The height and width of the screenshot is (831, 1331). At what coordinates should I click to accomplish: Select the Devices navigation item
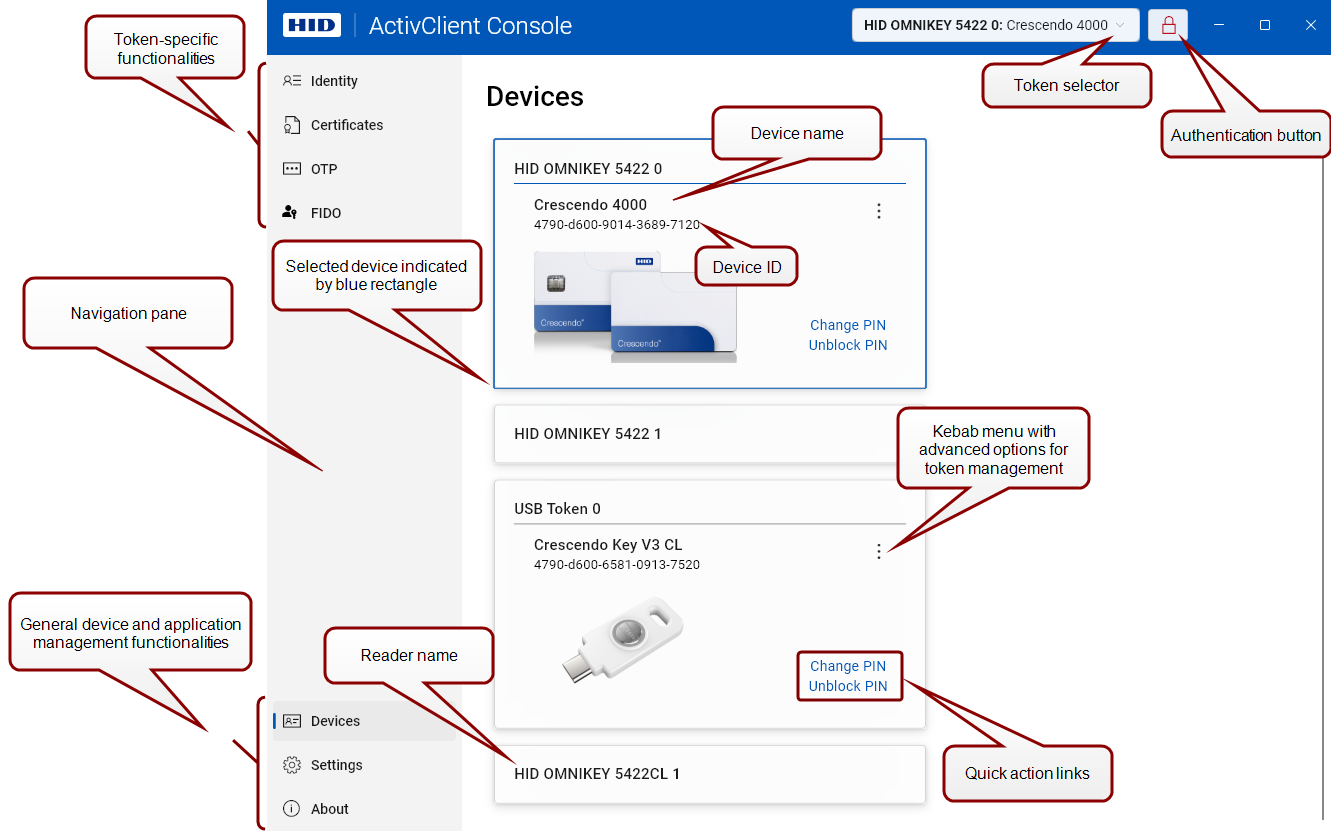(x=335, y=721)
